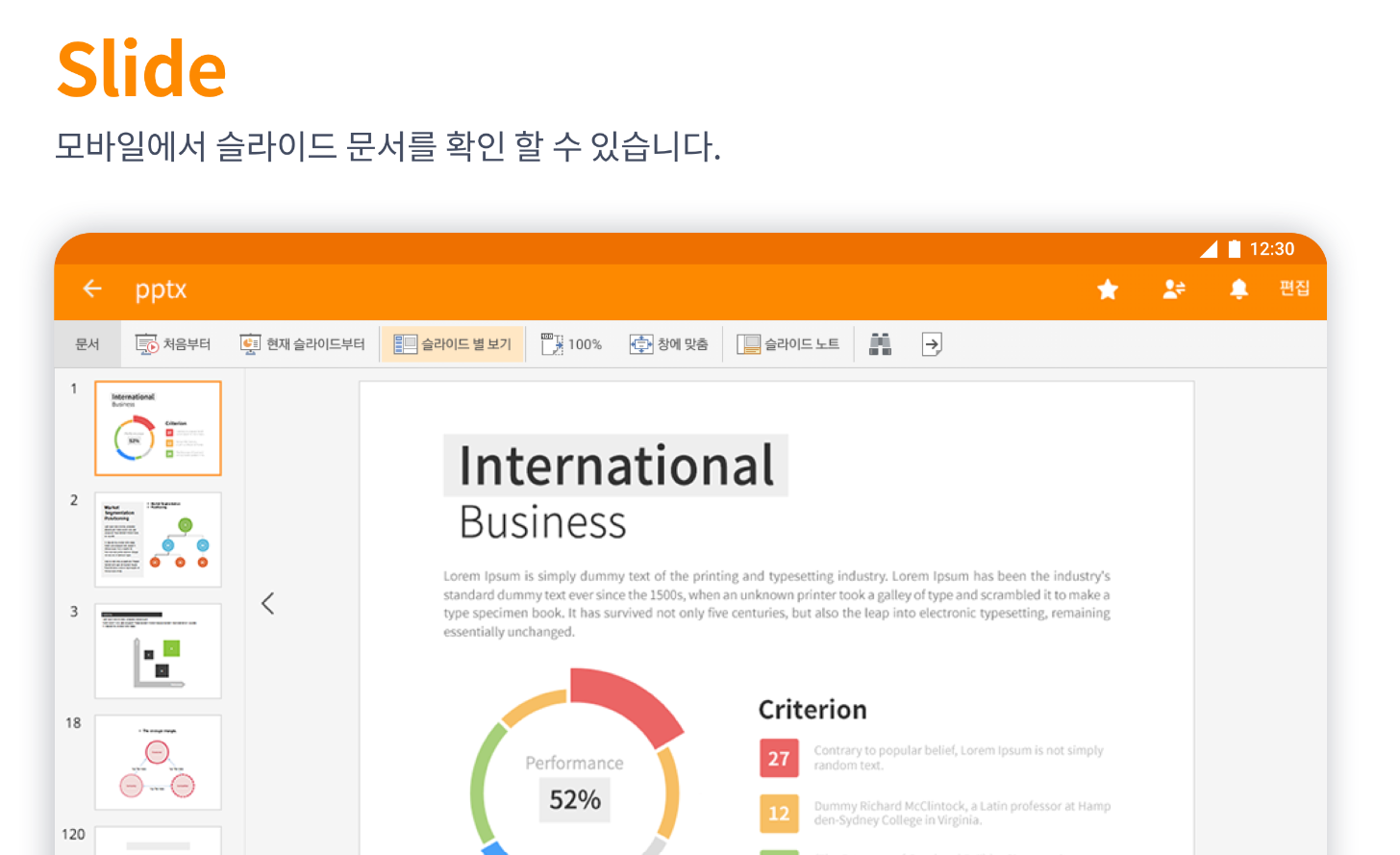The height and width of the screenshot is (855, 1400).
Task: Click the export arrow icon in toolbar
Action: (x=932, y=344)
